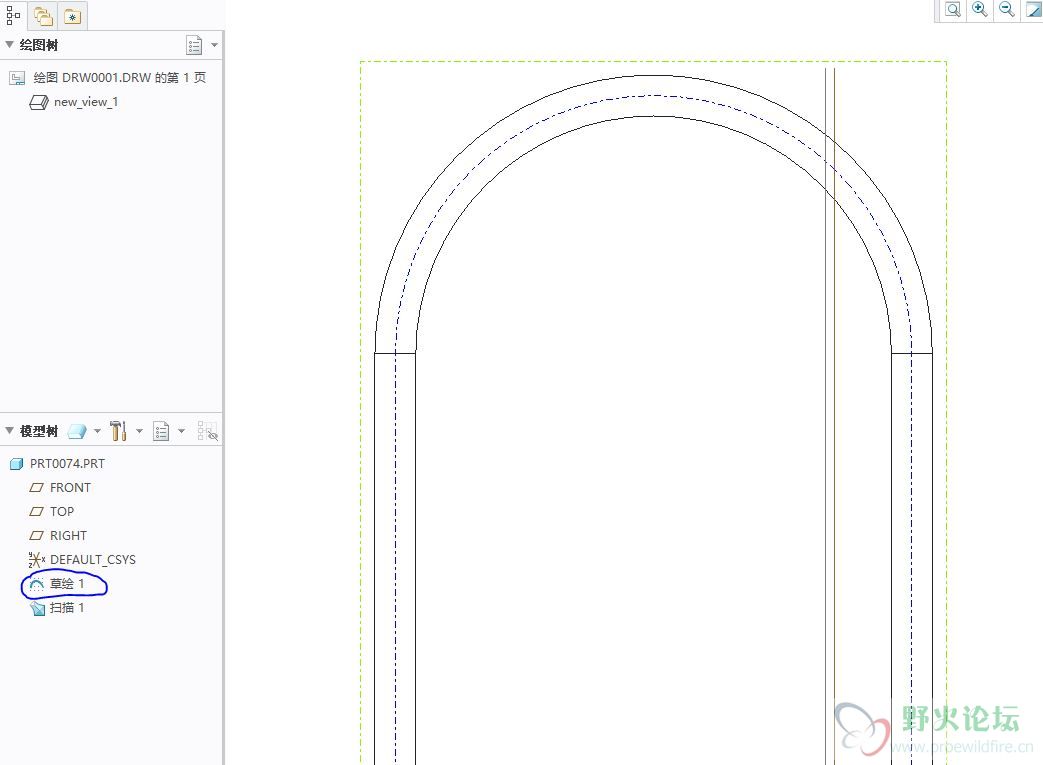The height and width of the screenshot is (765, 1043).
Task: Click the drawing sheet icon in 绘图树
Action: tap(17, 78)
